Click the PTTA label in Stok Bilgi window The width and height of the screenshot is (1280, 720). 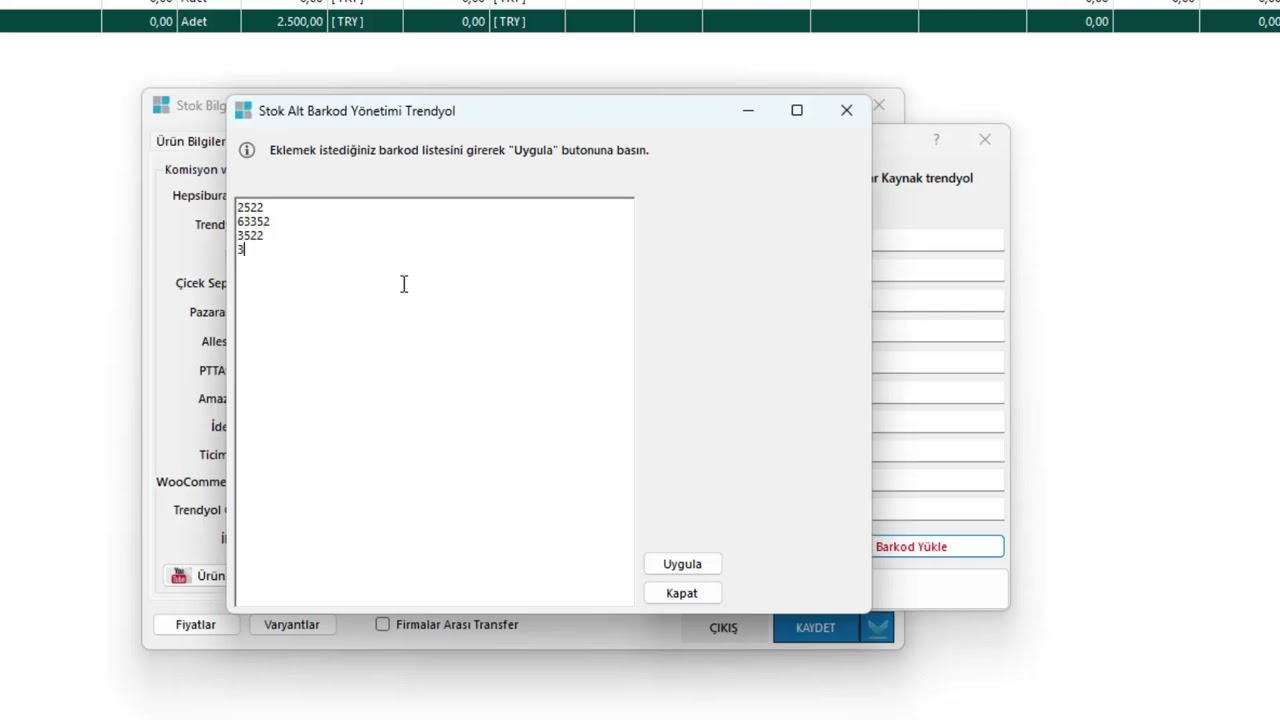coord(212,371)
